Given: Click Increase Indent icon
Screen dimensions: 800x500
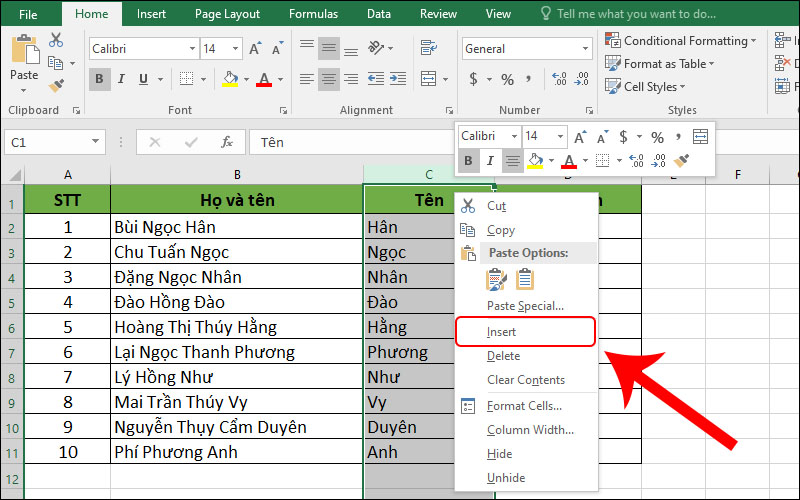Looking at the screenshot, I should (x=398, y=79).
